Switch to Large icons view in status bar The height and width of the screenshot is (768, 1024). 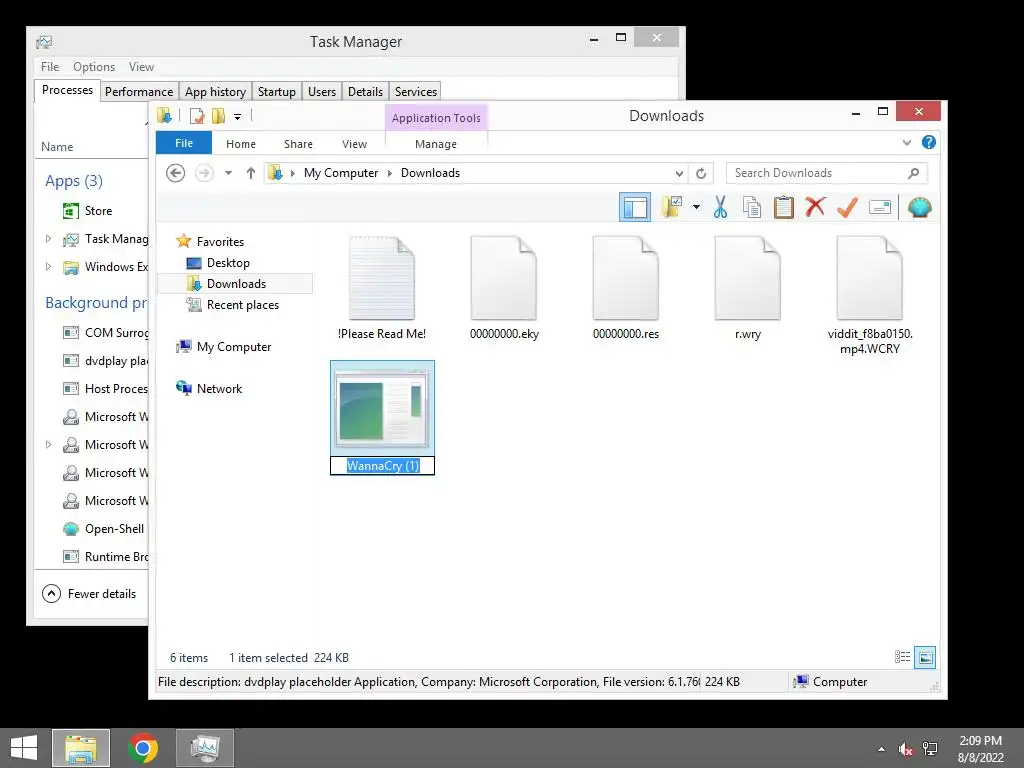(925, 657)
